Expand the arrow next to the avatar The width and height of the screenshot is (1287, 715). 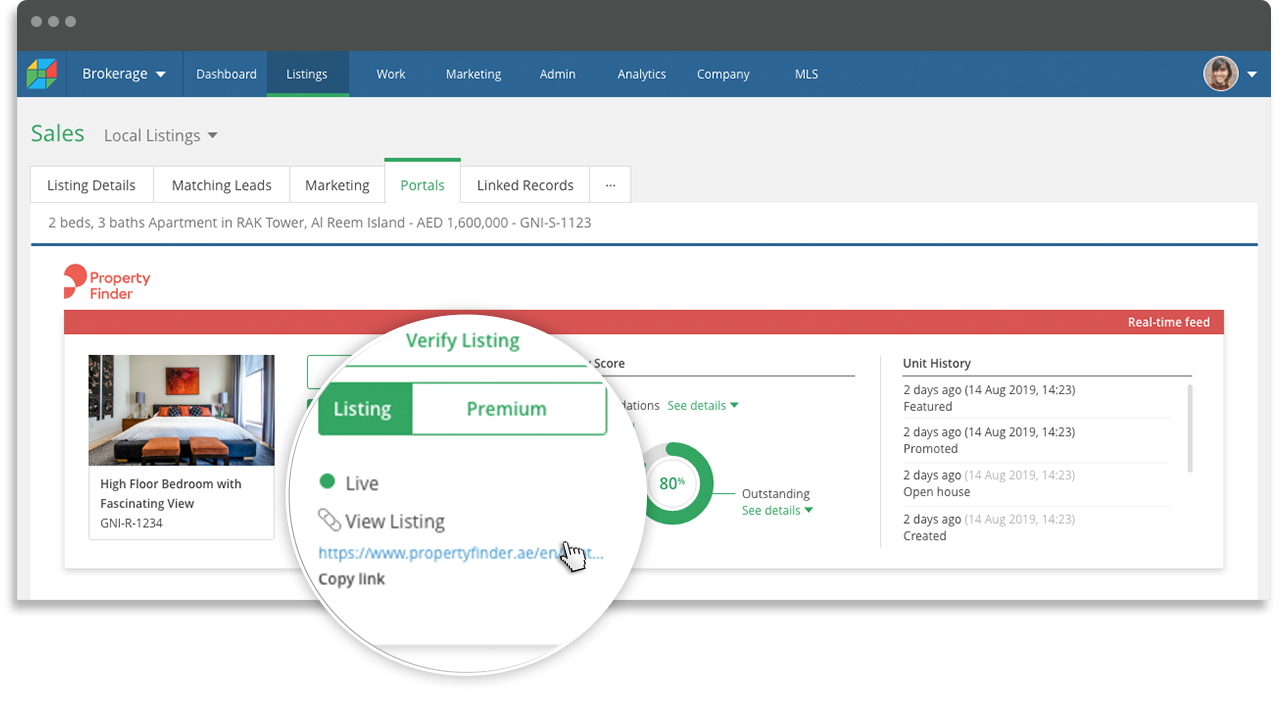(x=1252, y=75)
